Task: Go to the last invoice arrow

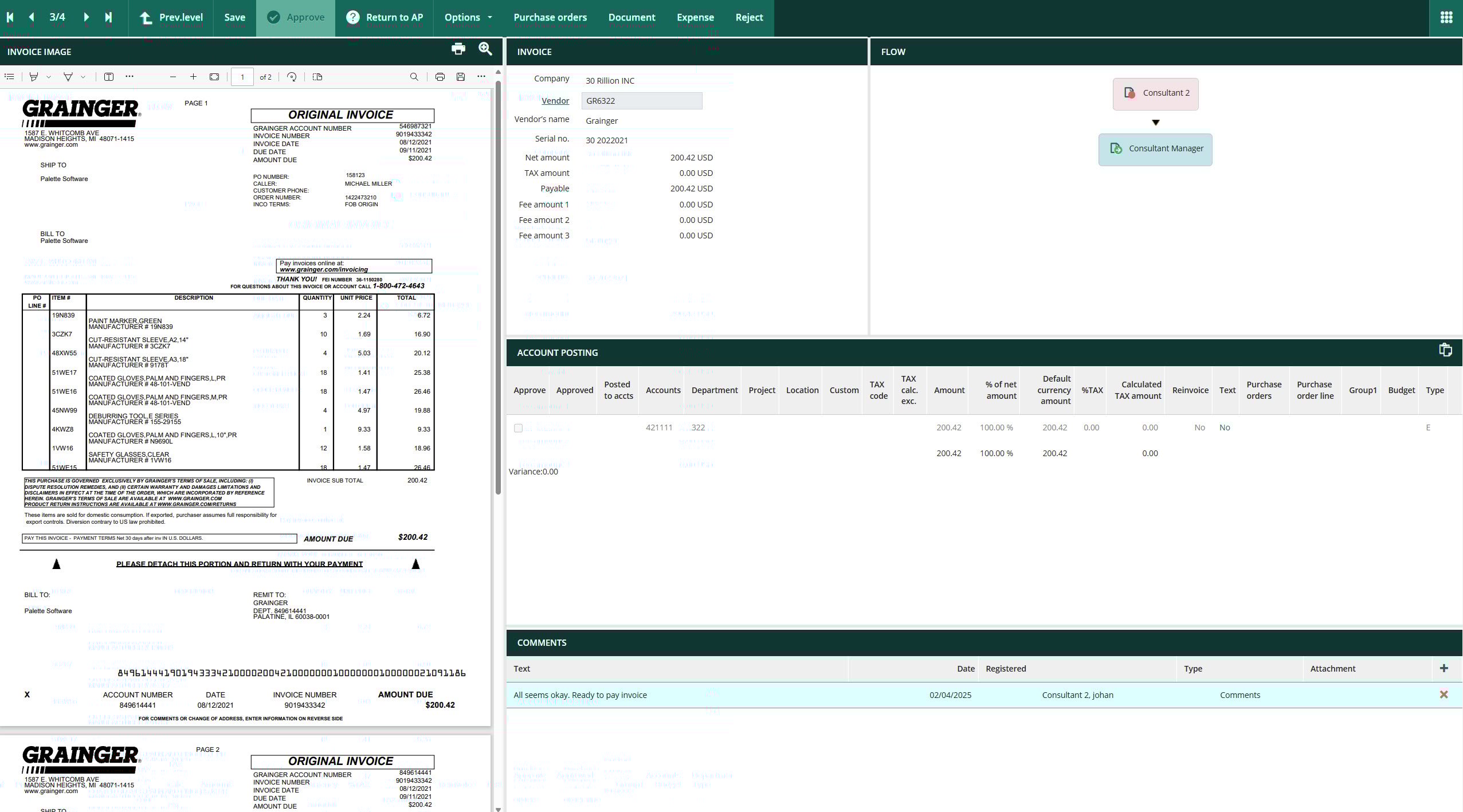Action: pos(108,17)
